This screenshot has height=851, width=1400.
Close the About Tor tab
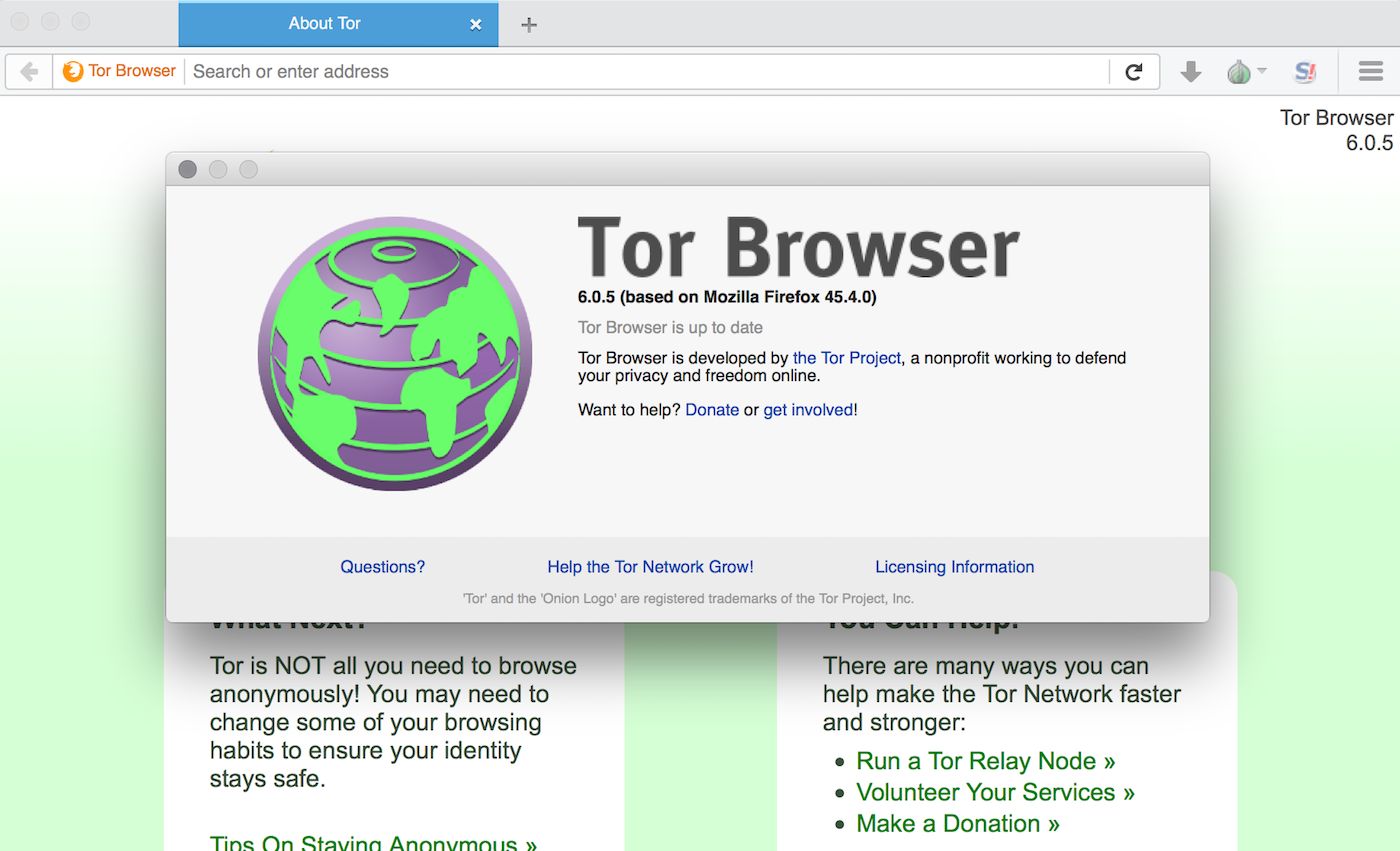click(x=476, y=24)
